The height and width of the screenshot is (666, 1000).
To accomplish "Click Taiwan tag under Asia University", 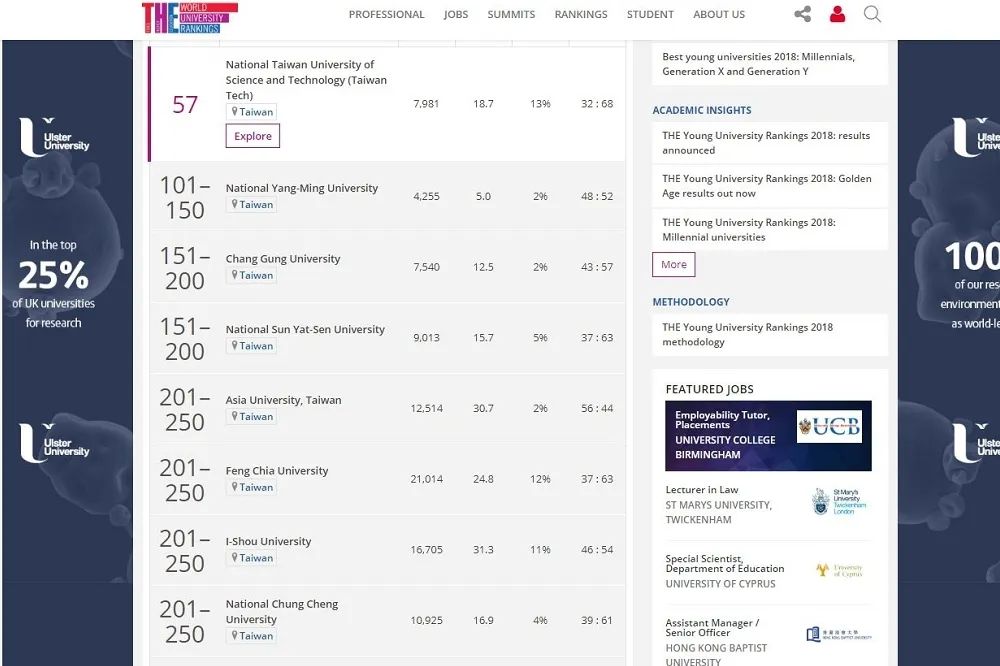I will click(251, 417).
